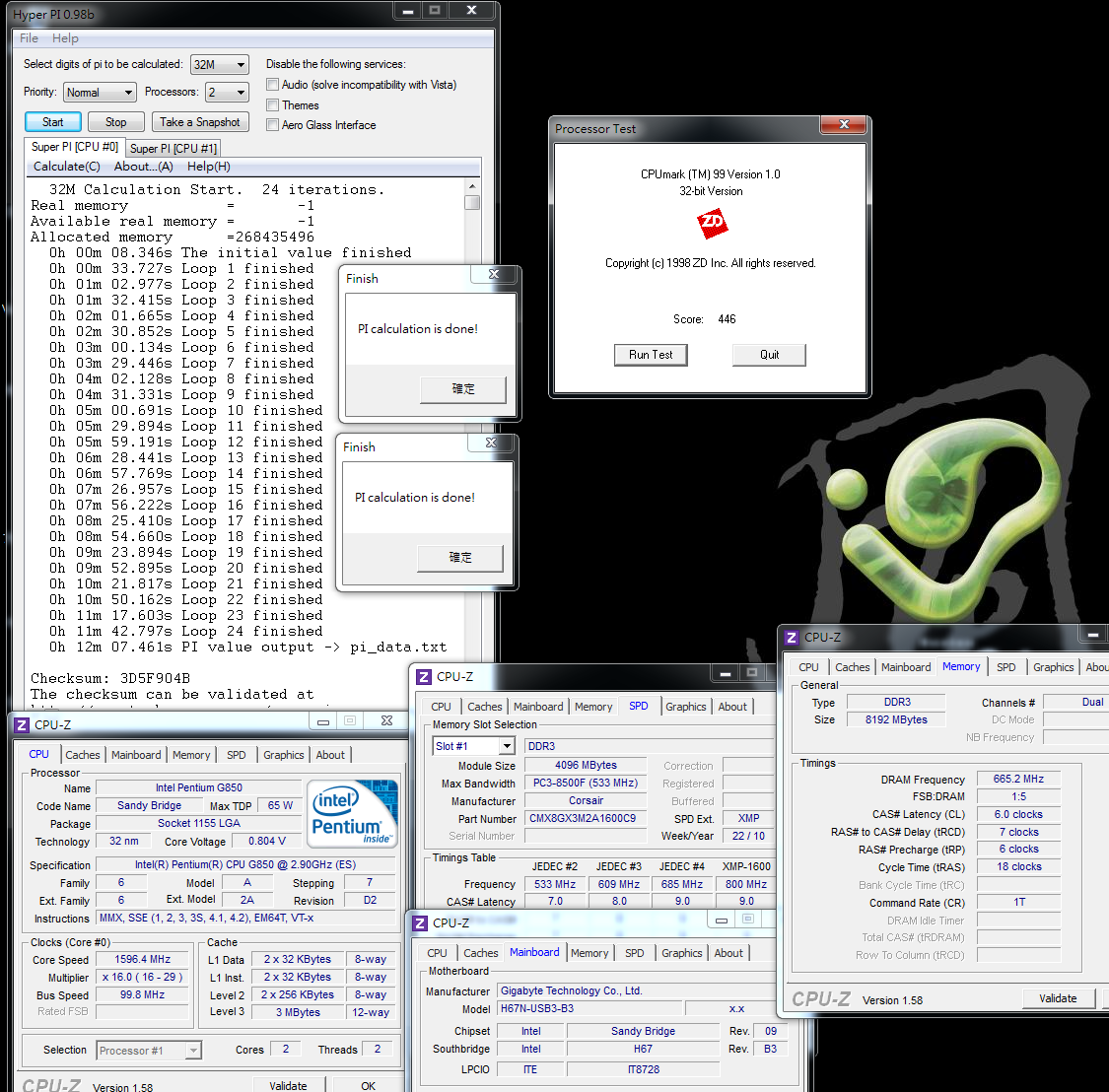Open the Processor #1 selection dropdown

pos(193,1051)
